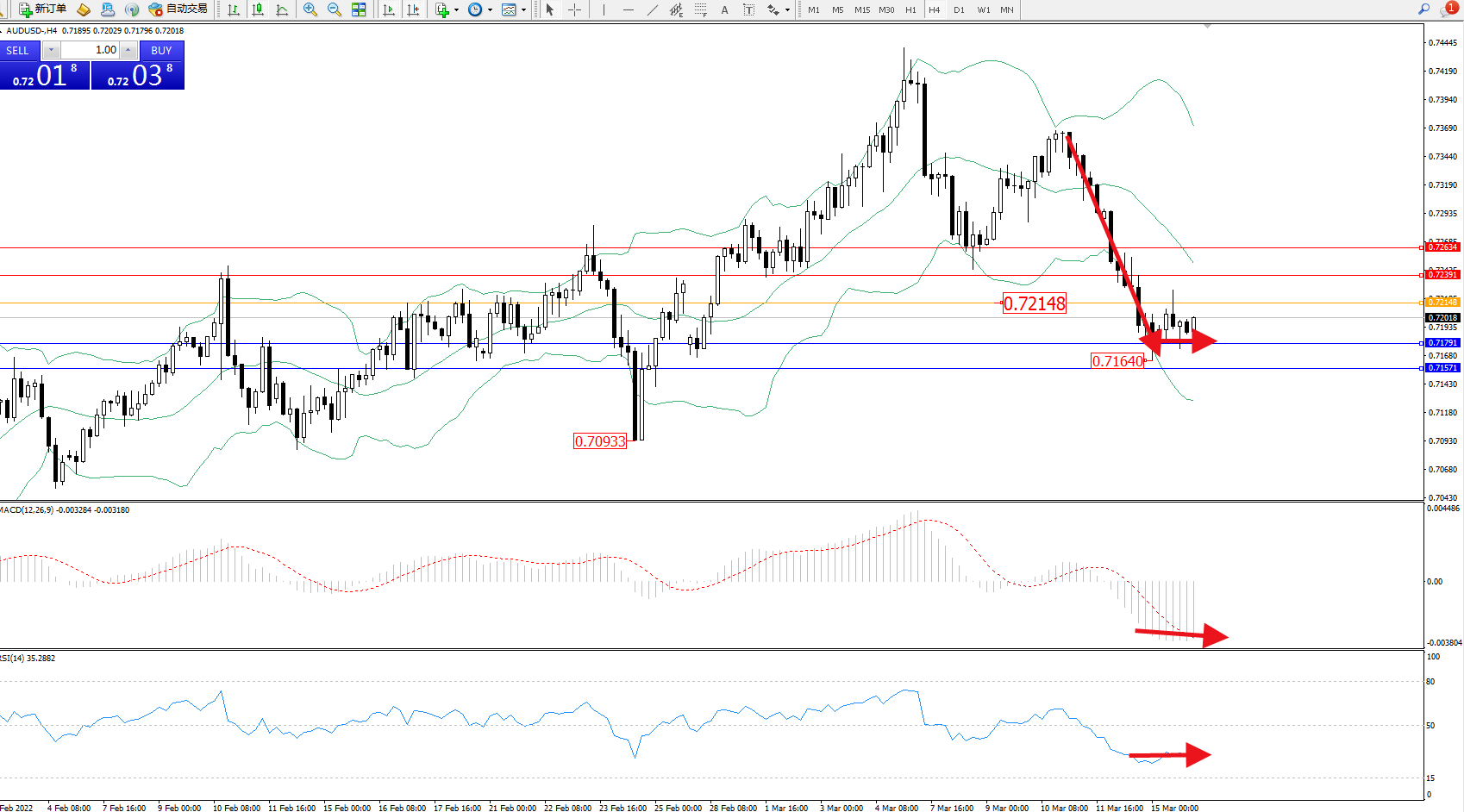1464x812 pixels.
Task: Switch chart to candlestick mode
Action: pyautogui.click(x=258, y=9)
